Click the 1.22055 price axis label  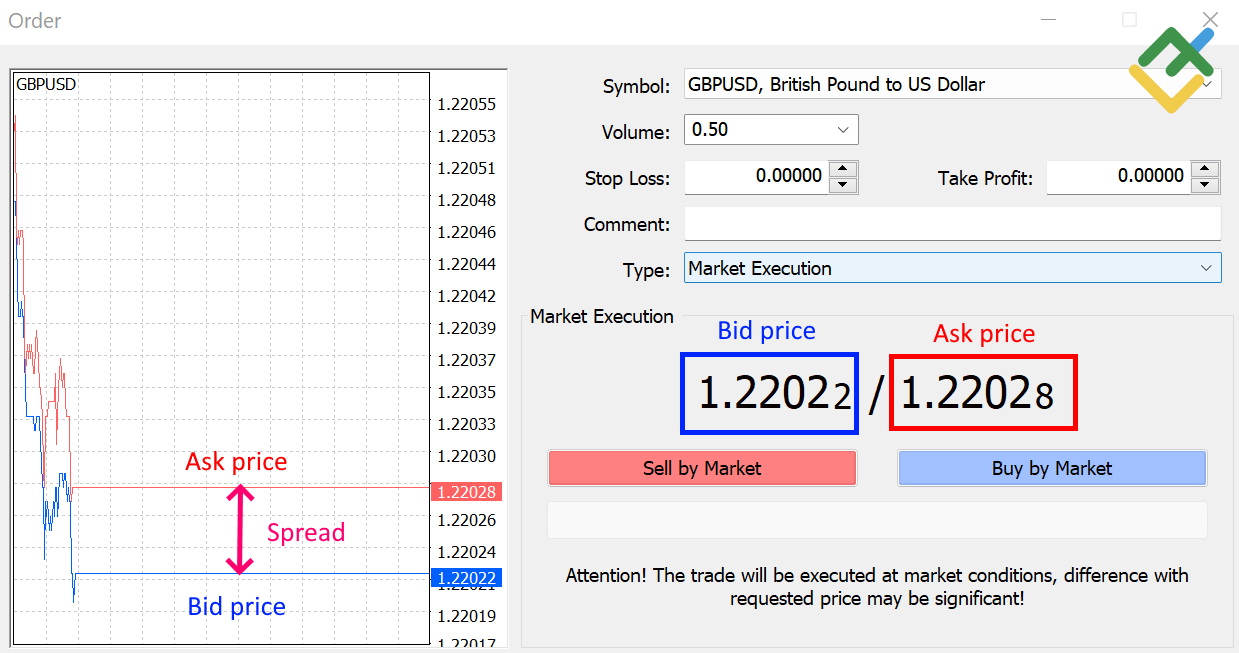point(466,104)
